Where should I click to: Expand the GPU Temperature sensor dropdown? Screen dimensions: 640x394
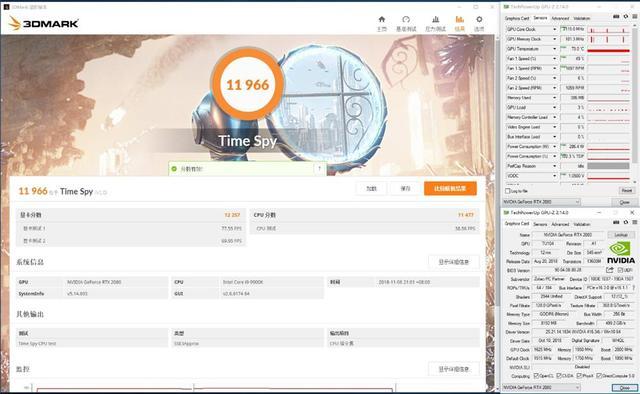555,49
